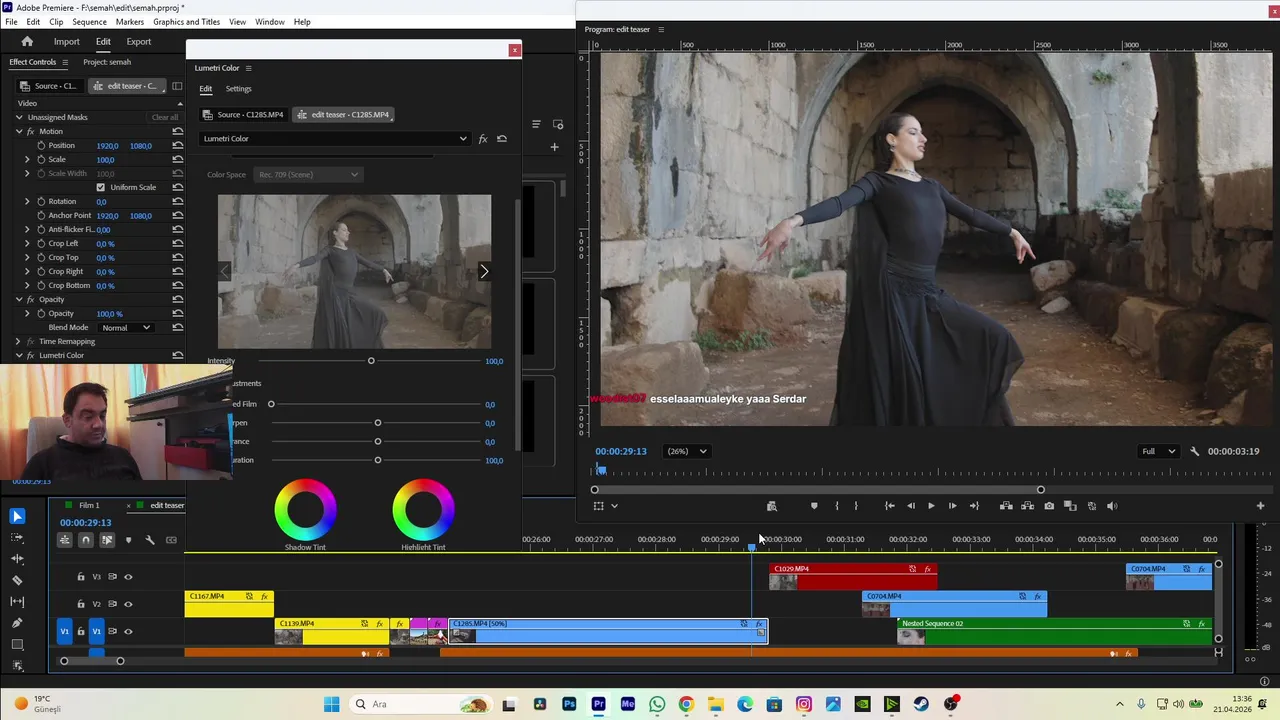Viewport: 1280px width, 720px height.
Task: Adjust the Shadow Tint color wheel
Action: pyautogui.click(x=306, y=510)
